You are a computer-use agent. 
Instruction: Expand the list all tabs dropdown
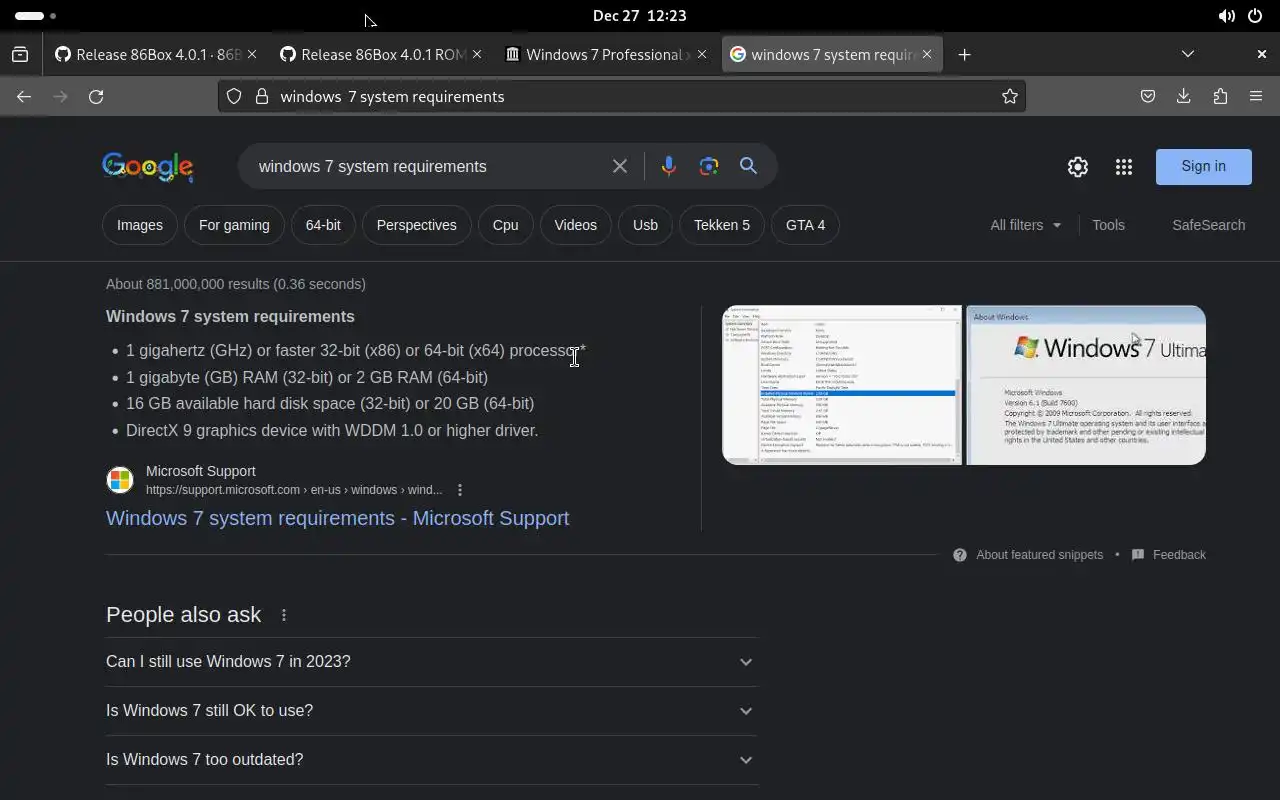tap(1188, 55)
